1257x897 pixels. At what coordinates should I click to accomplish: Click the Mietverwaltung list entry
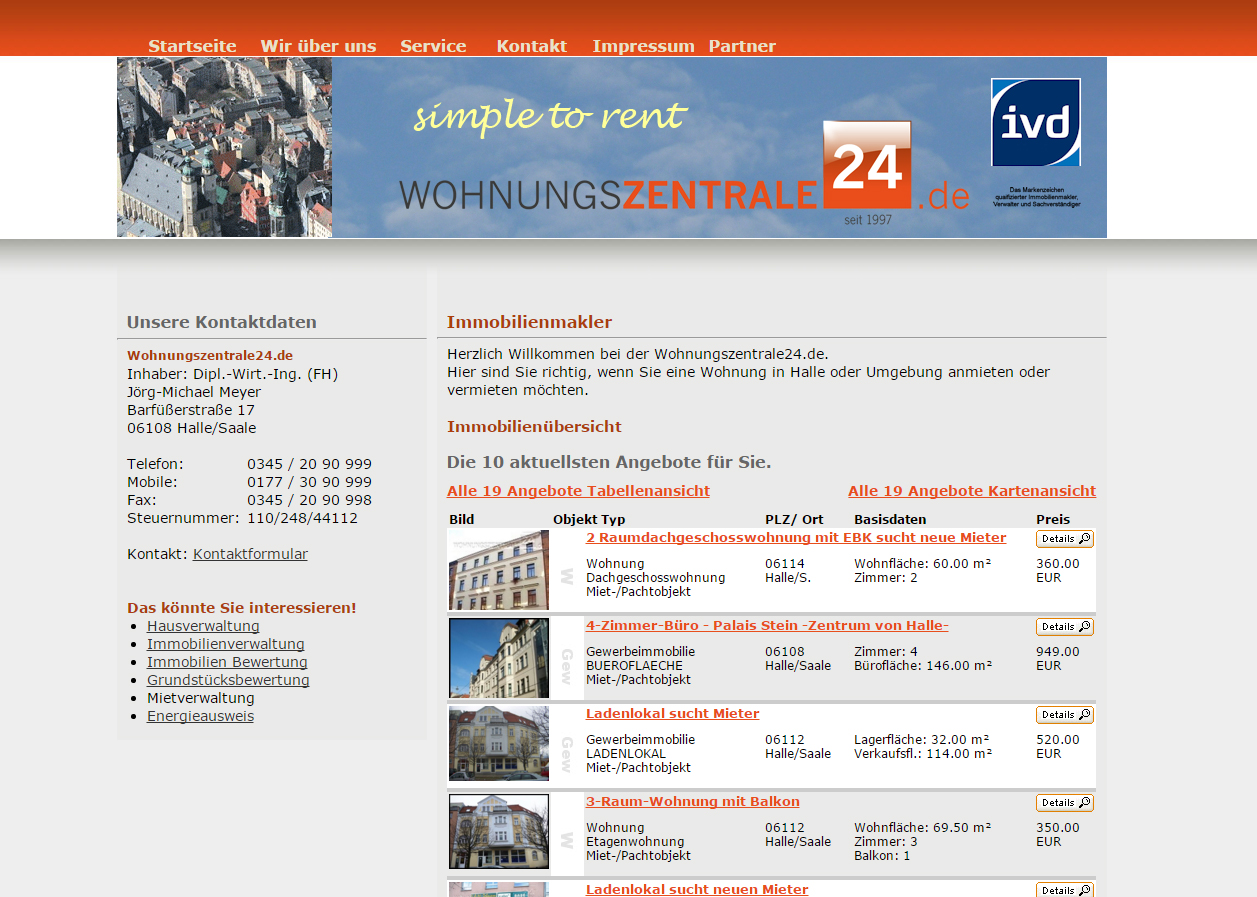pos(201,698)
